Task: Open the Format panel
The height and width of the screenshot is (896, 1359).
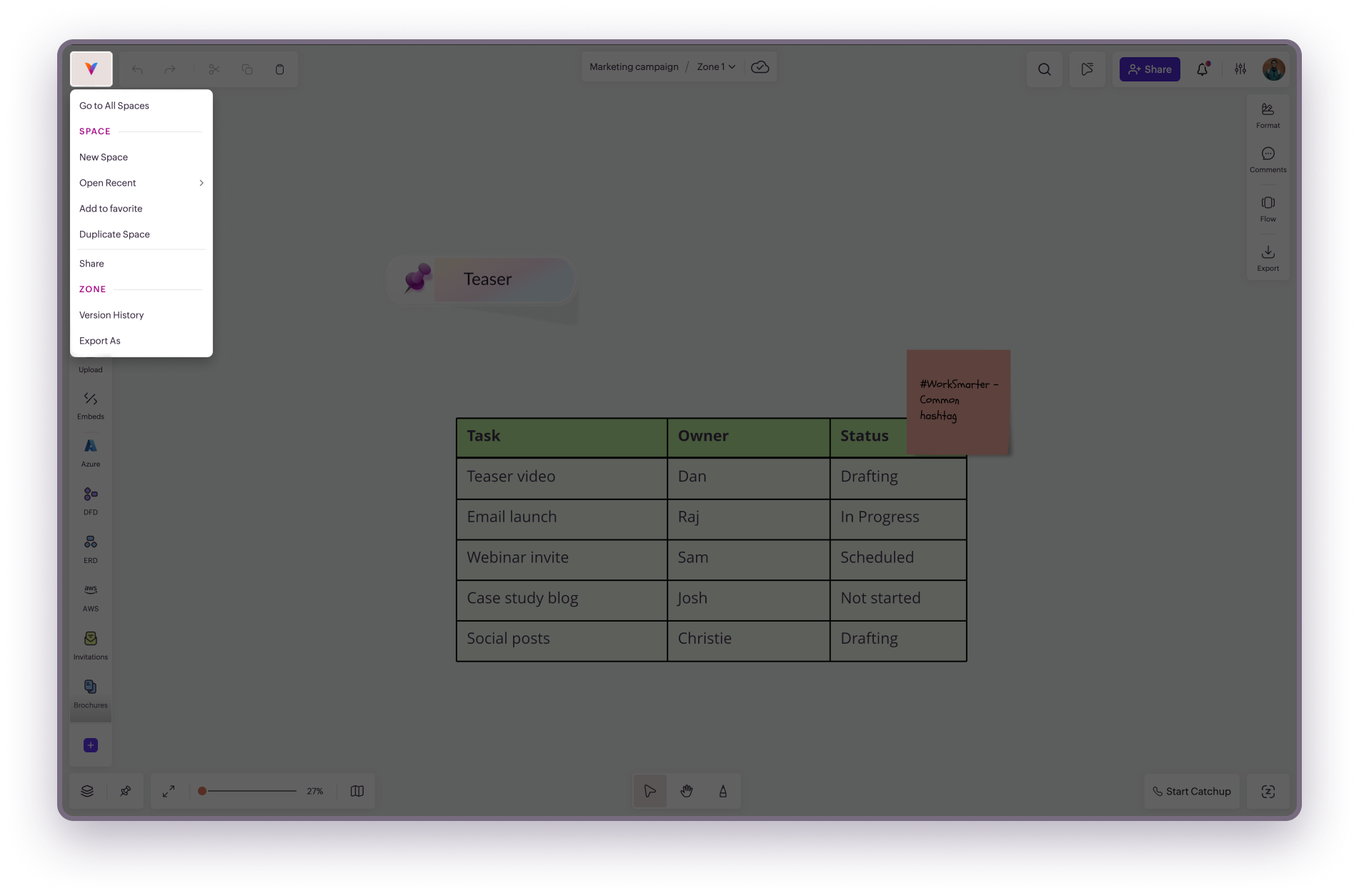Action: coord(1268,114)
